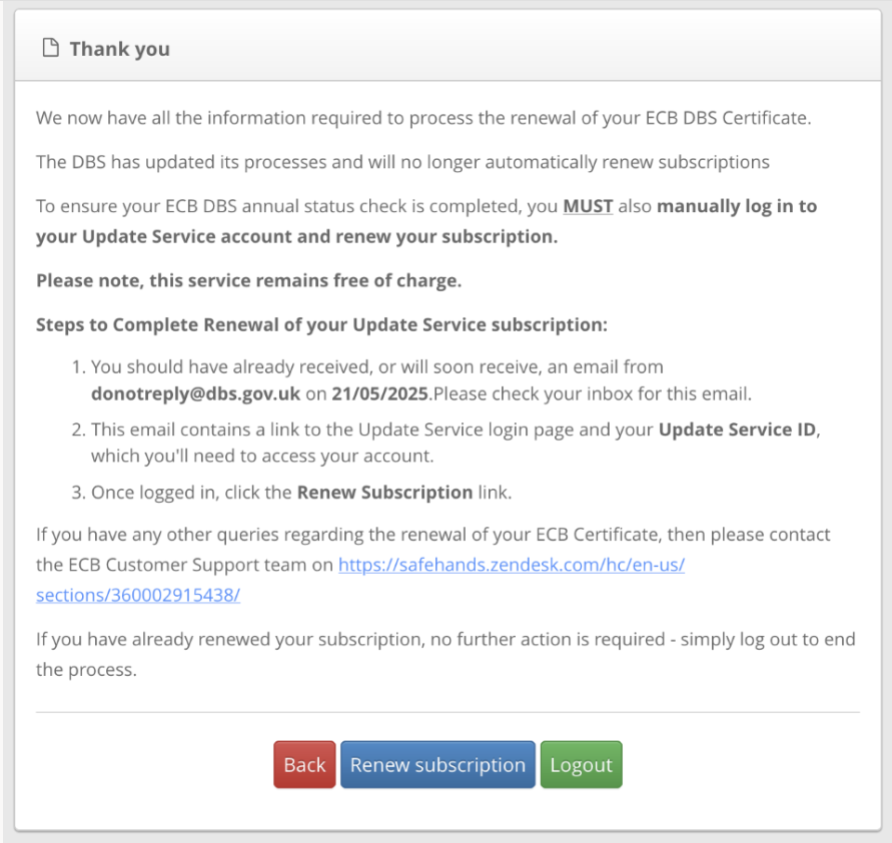
Task: Click the Thank you panel heading
Action: click(119, 49)
